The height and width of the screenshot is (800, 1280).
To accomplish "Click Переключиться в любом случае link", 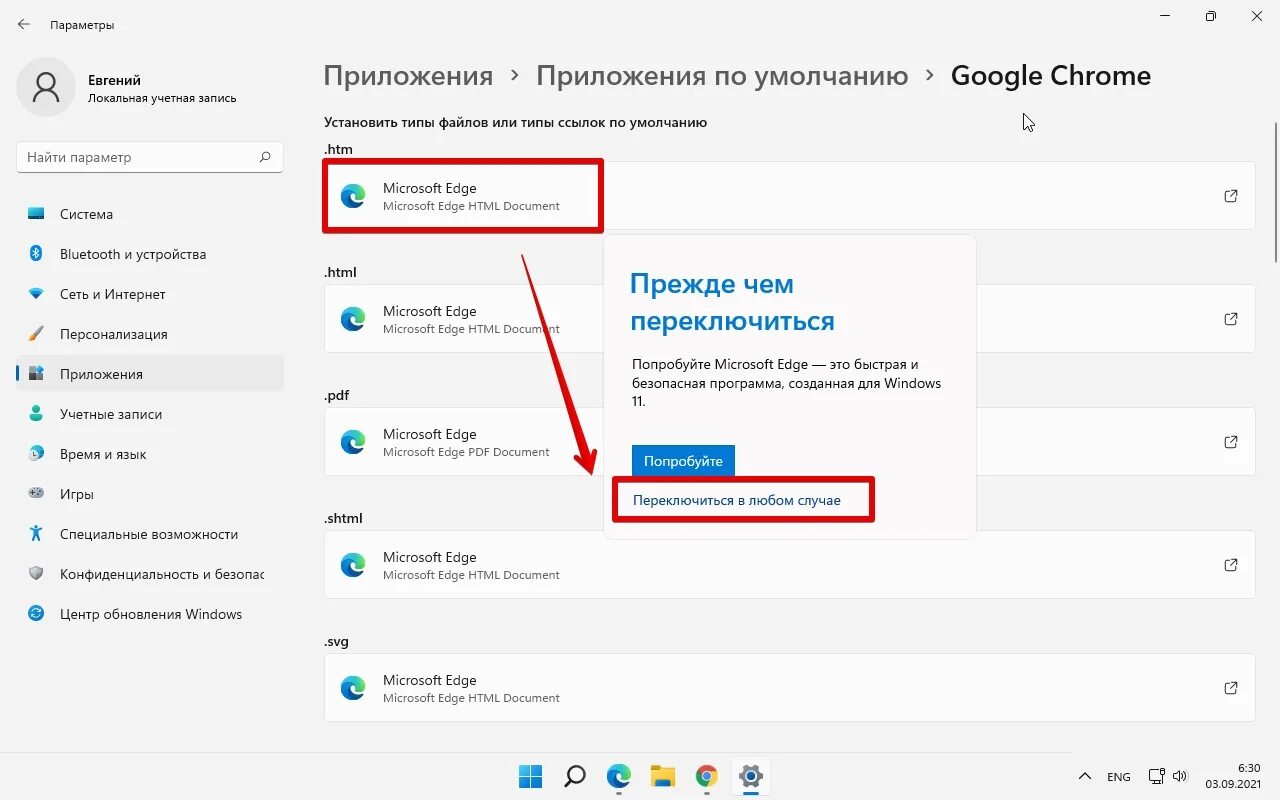I will pyautogui.click(x=737, y=500).
